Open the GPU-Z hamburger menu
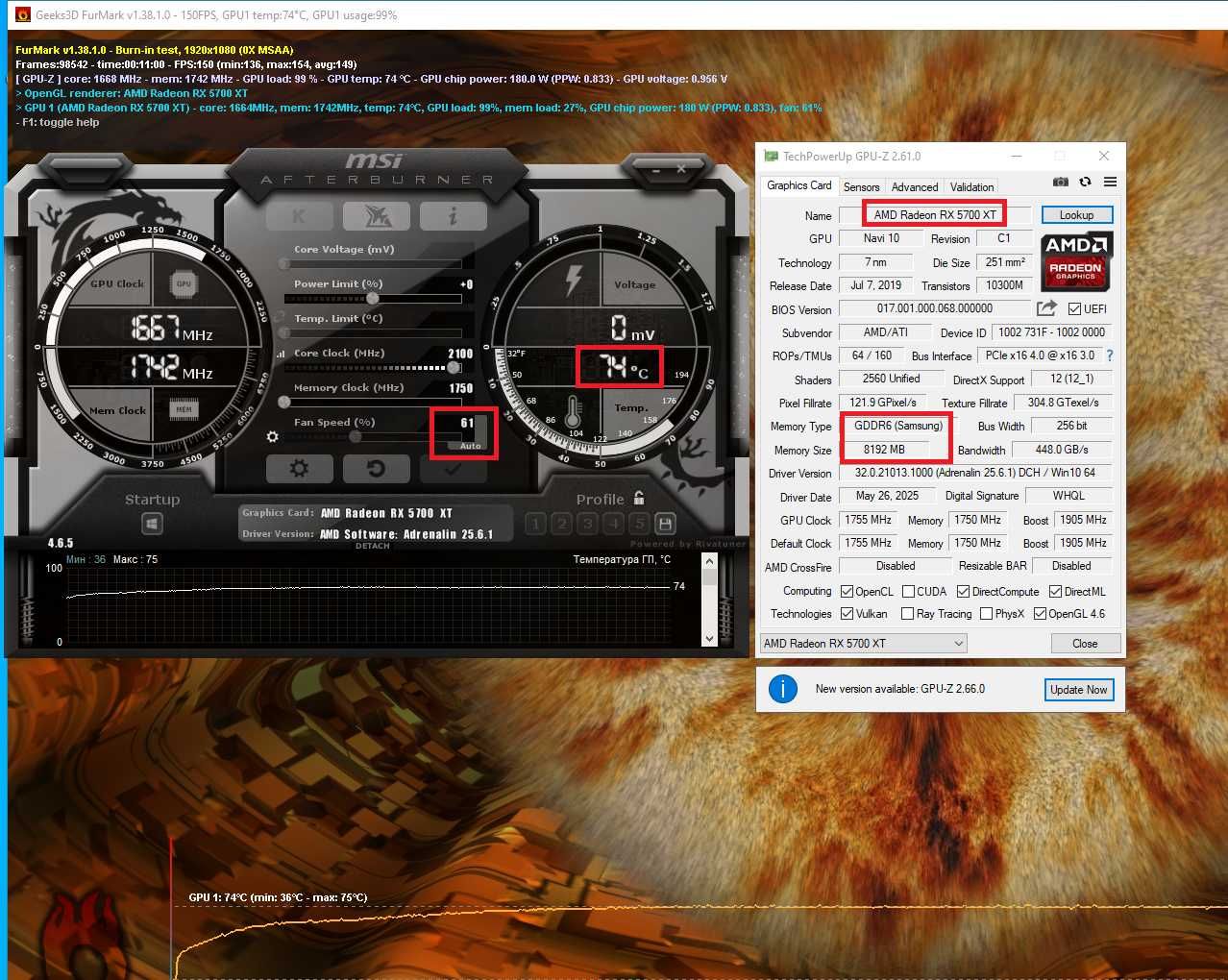Screen dimensions: 1228x980 coord(1110,182)
